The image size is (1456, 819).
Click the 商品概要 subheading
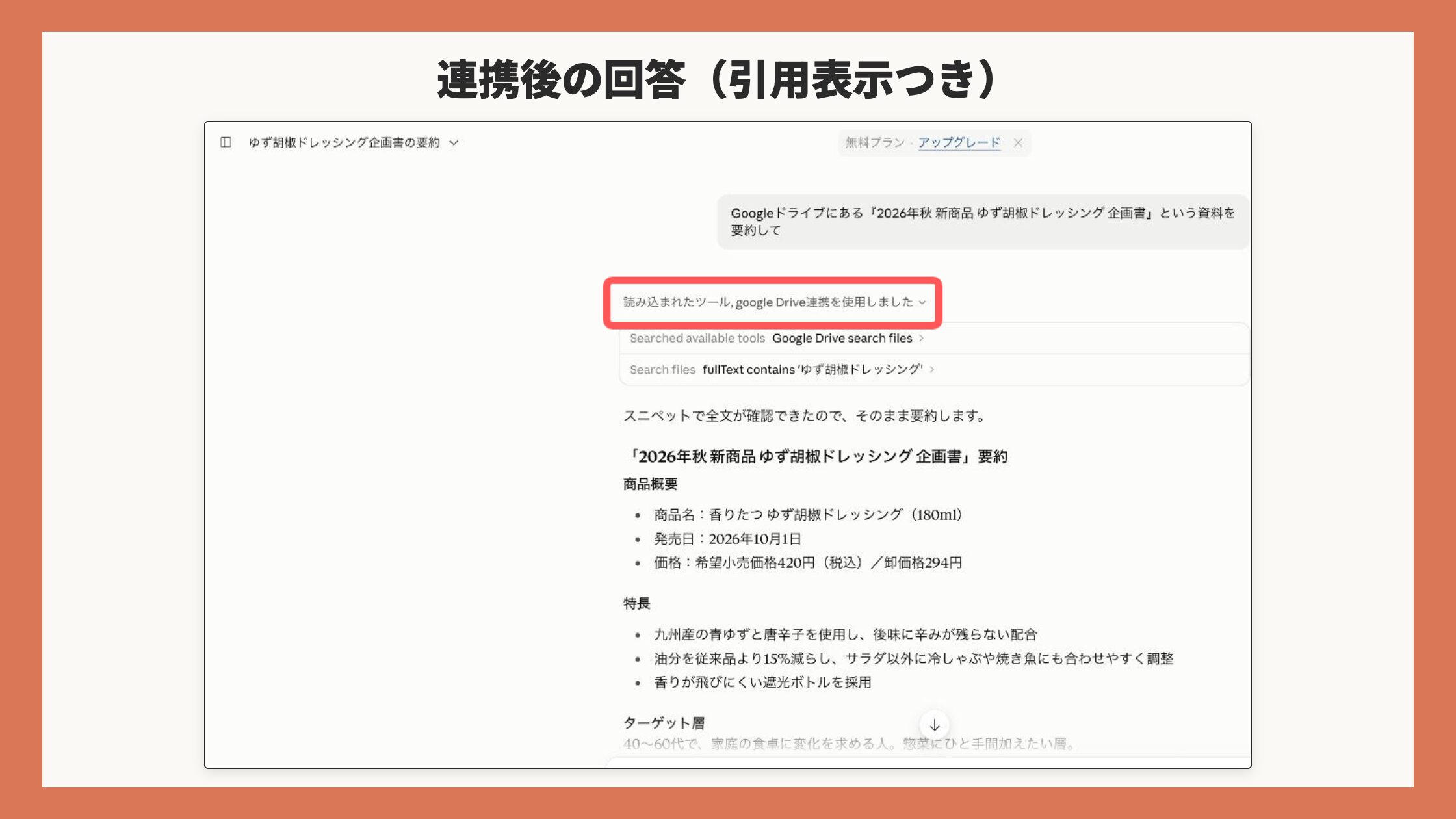click(650, 484)
